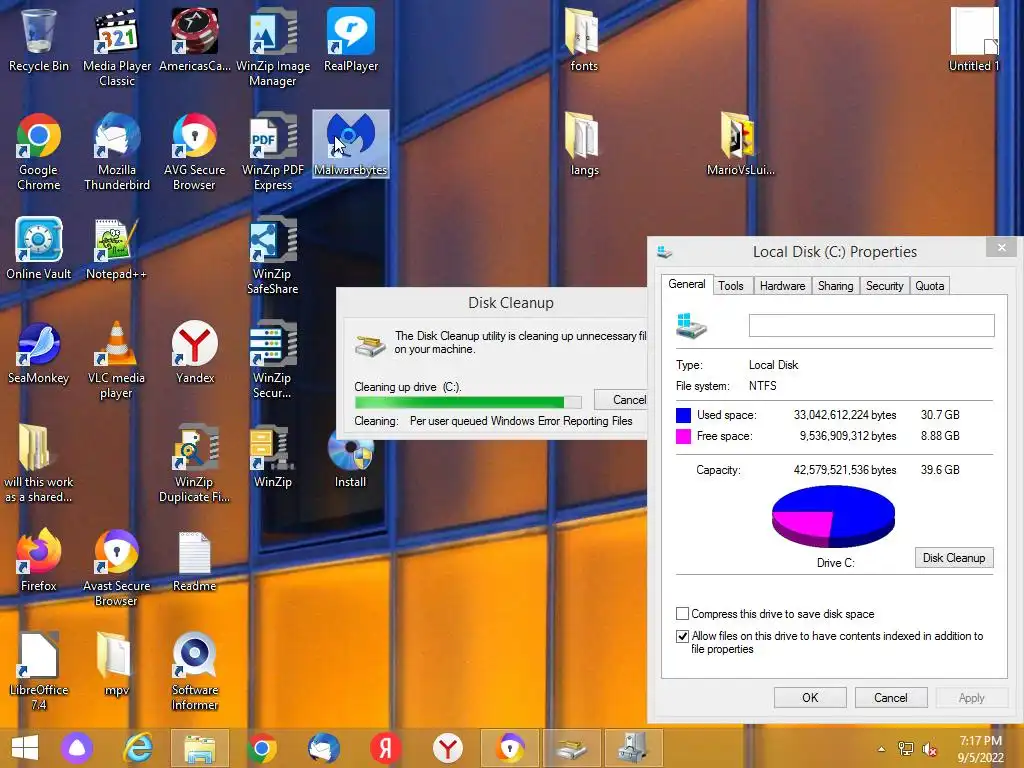Open File Explorer from the taskbar
This screenshot has width=1024, height=768.
(200, 748)
